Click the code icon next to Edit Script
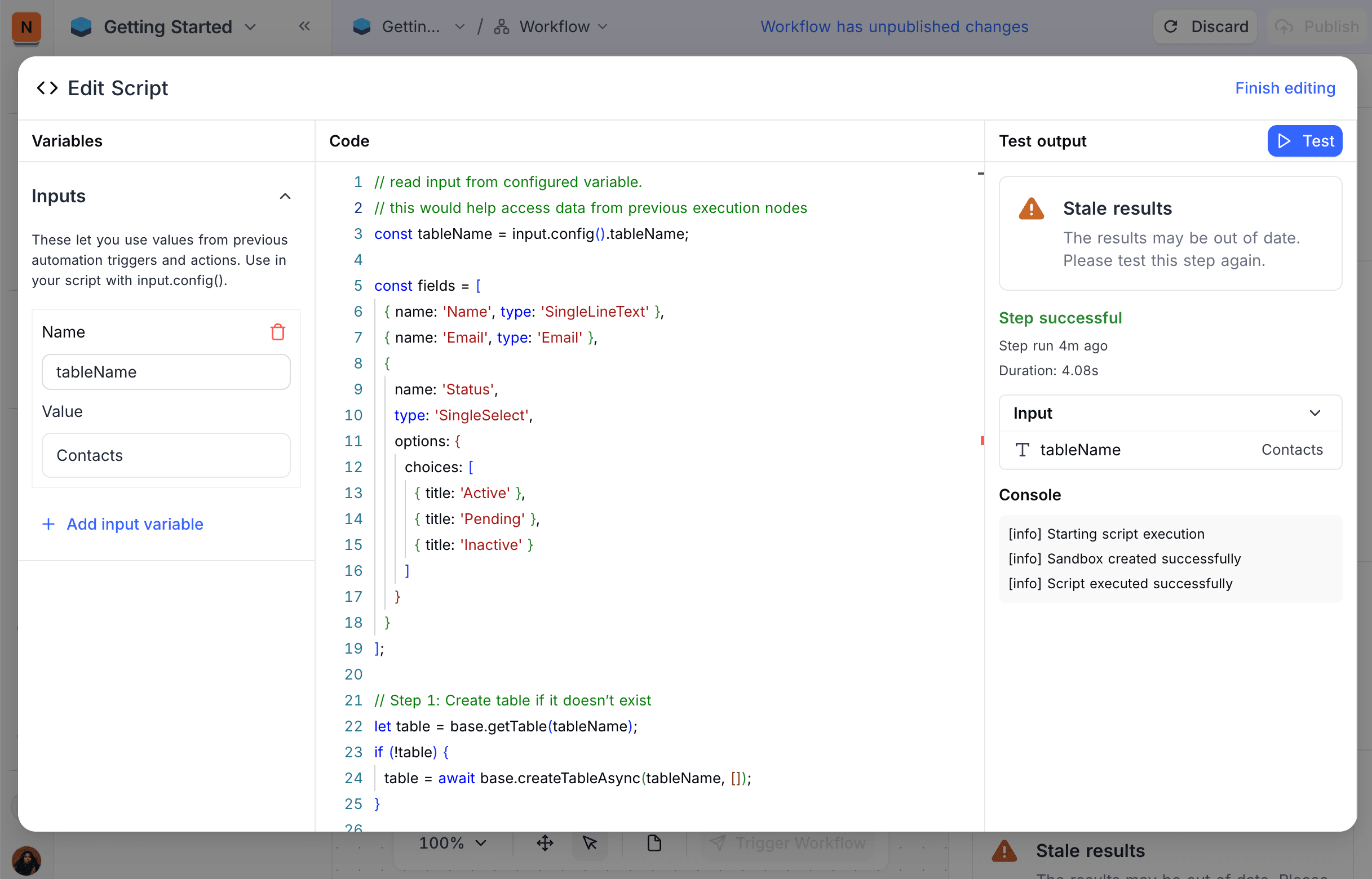The image size is (1372, 879). click(x=47, y=88)
